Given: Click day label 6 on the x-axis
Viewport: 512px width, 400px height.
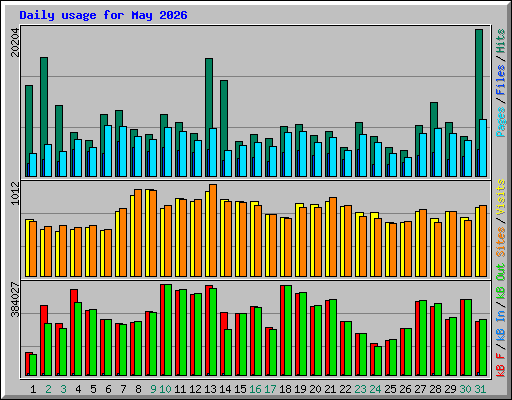Looking at the screenshot, I should point(108,389).
